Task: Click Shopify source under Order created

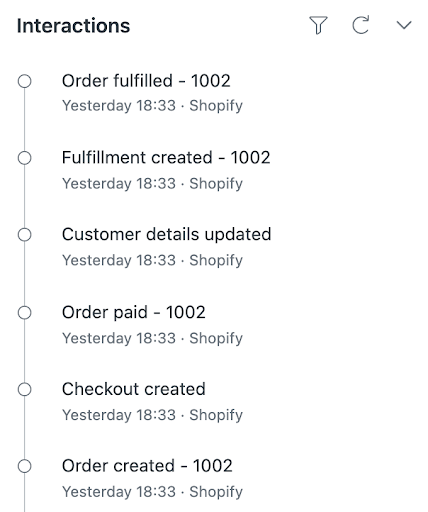Action: [x=216, y=492]
